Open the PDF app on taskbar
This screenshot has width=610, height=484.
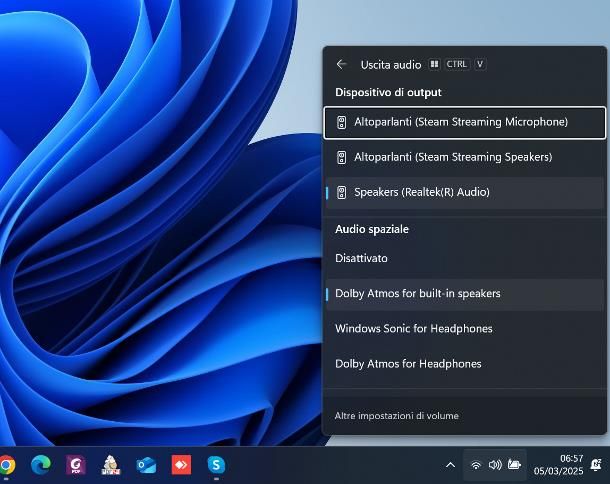coord(76,465)
